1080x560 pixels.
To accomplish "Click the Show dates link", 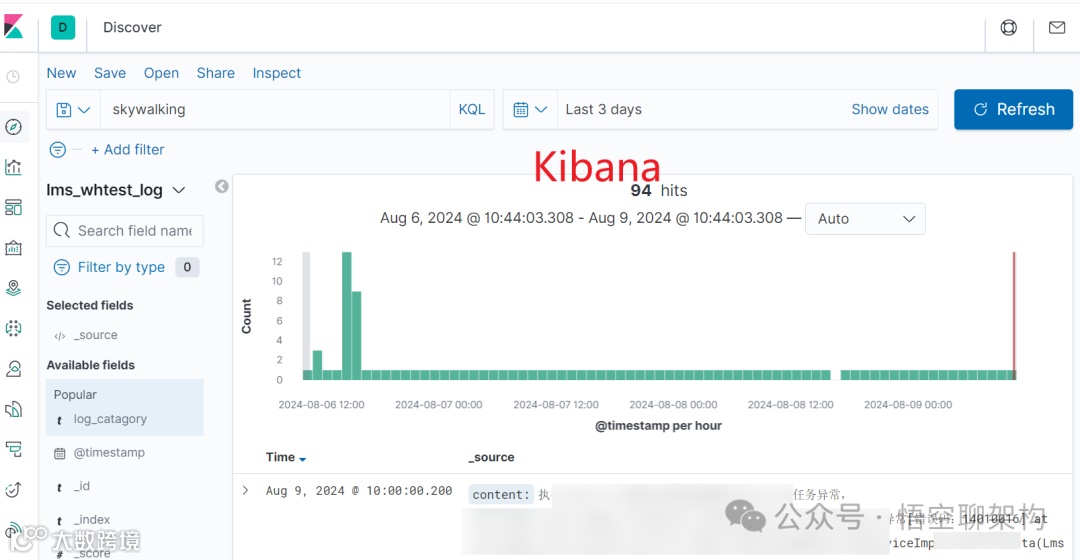I will click(890, 110).
